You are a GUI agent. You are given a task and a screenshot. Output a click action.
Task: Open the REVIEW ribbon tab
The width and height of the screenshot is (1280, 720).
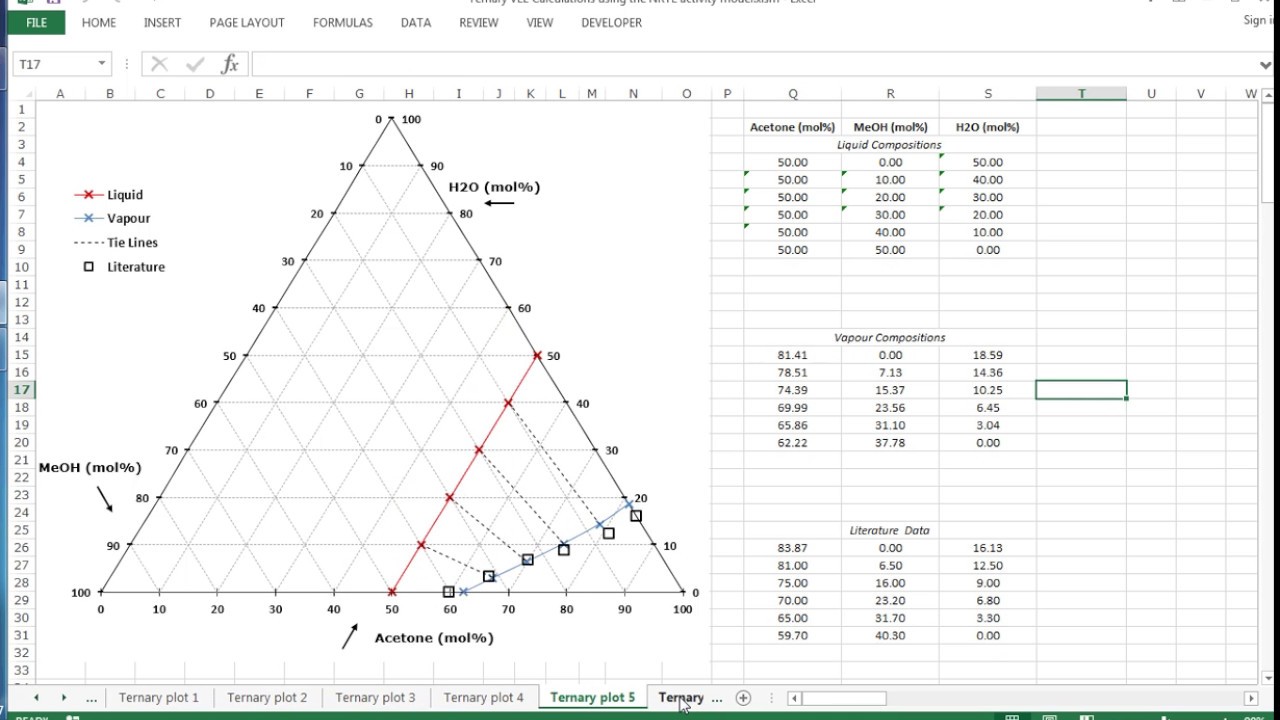coord(479,22)
